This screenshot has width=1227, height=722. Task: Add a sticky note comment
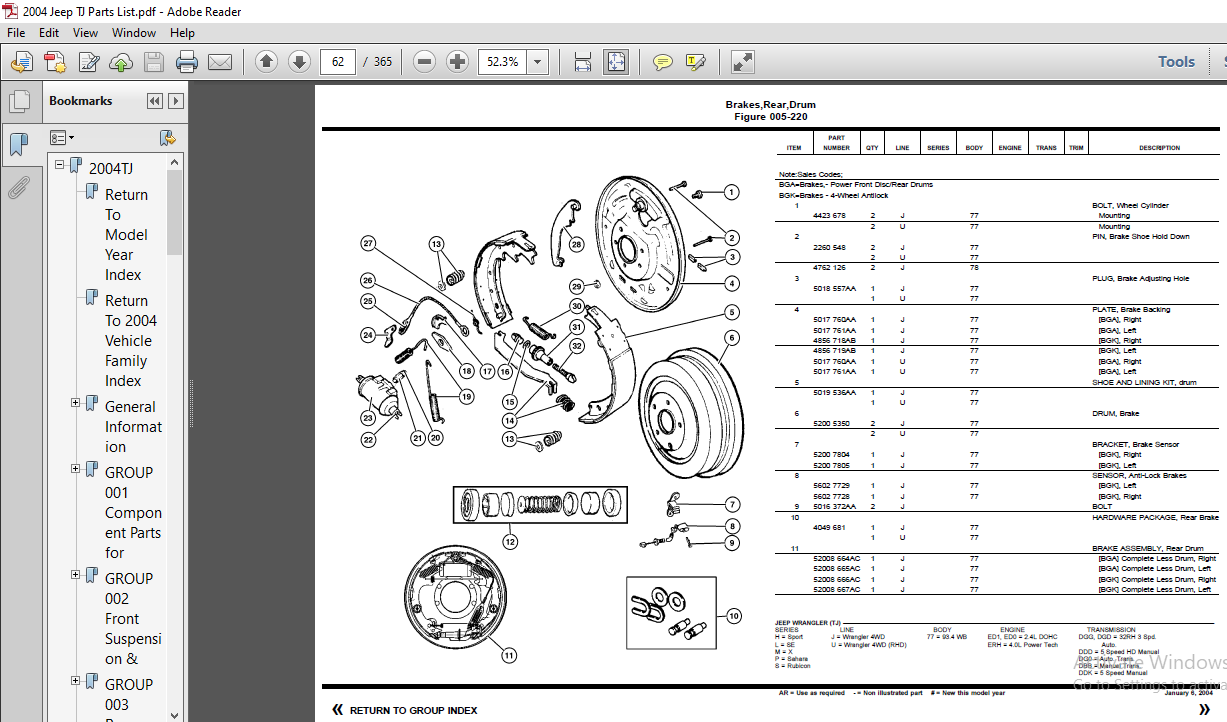[x=662, y=62]
